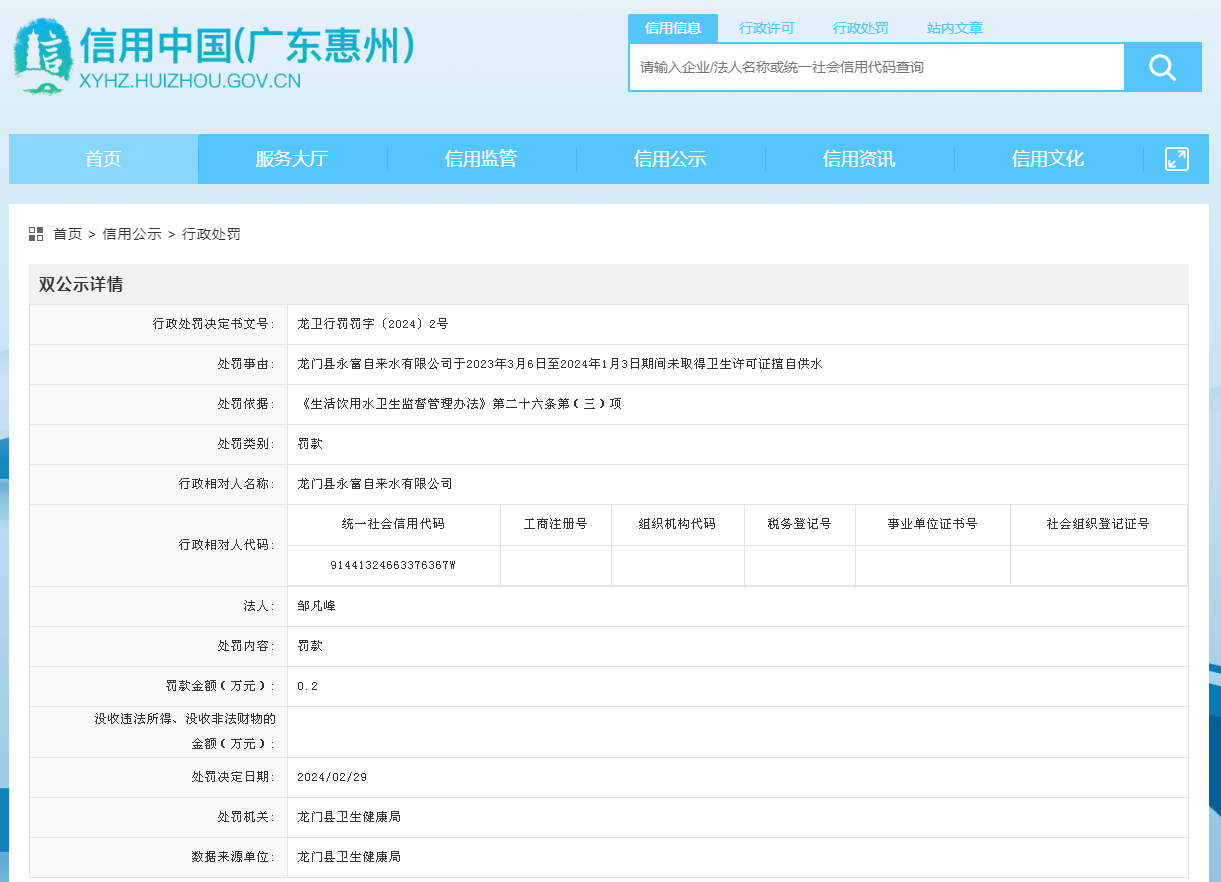The height and width of the screenshot is (882, 1221).
Task: Go to 首页 in the main navigation
Action: point(103,159)
